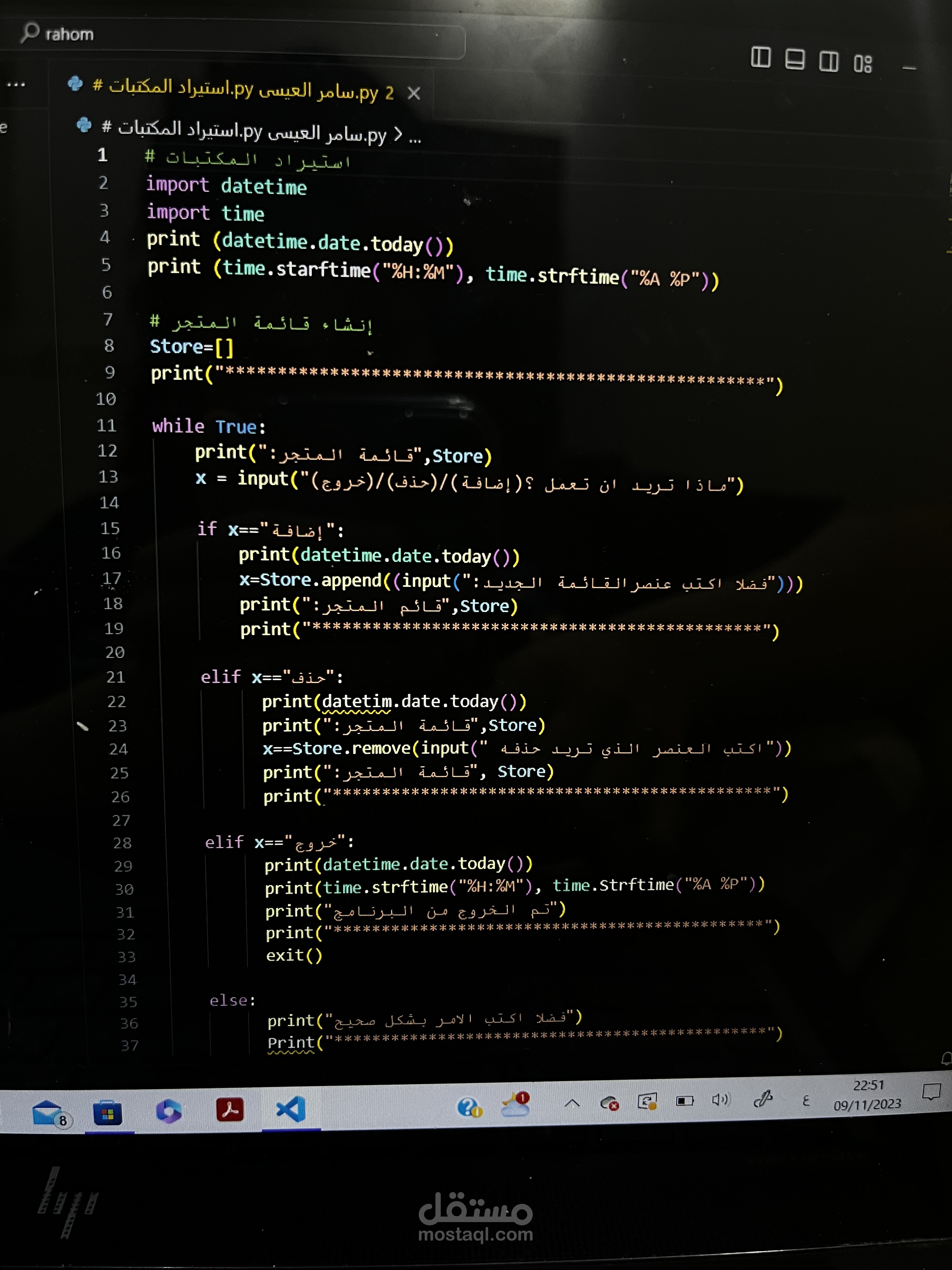Click the 'while True:' statement
The width and height of the screenshot is (952, 1270).
coord(209,426)
